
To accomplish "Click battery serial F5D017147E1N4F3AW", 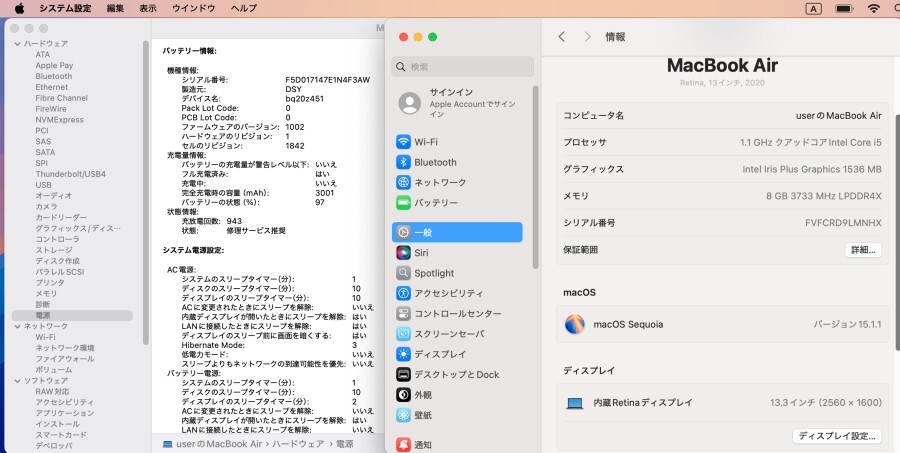I will [328, 80].
